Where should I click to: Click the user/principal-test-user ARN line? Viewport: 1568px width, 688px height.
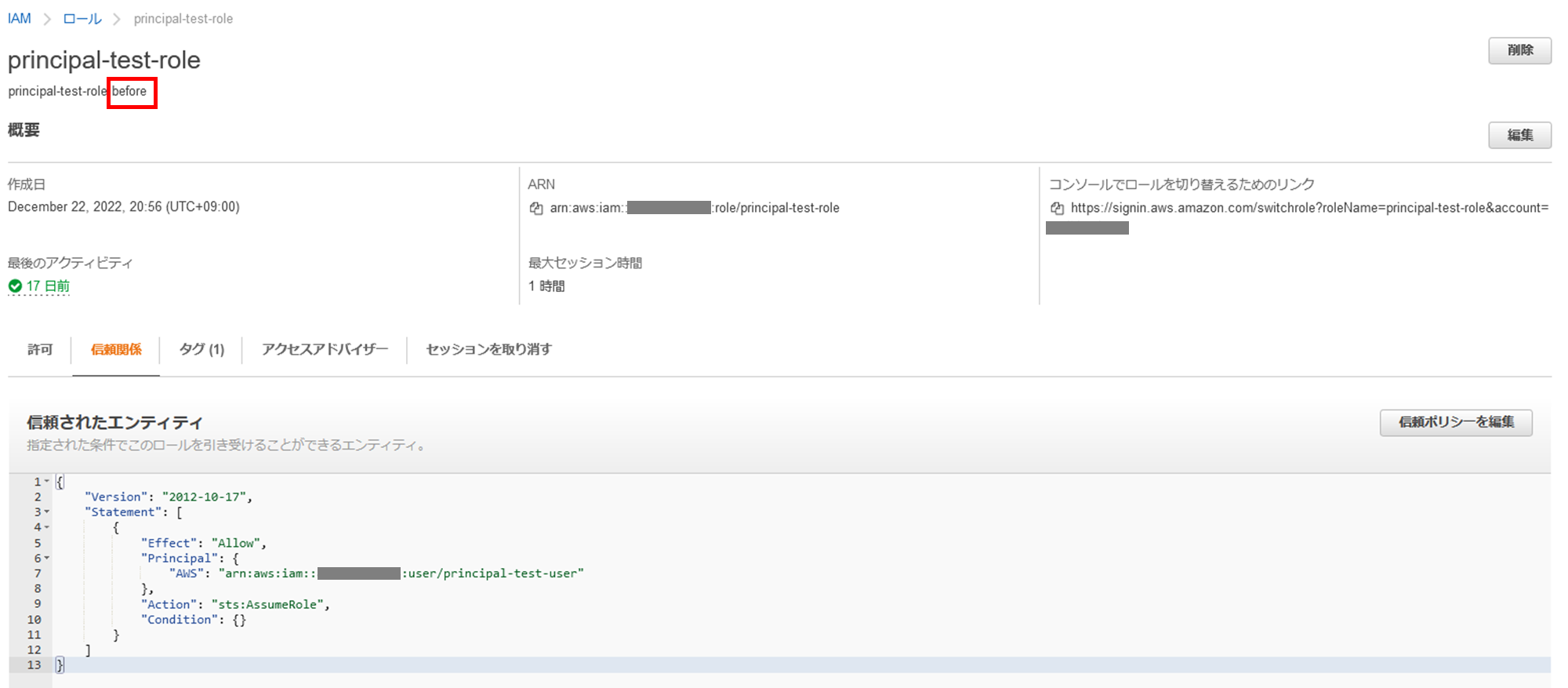click(x=377, y=573)
